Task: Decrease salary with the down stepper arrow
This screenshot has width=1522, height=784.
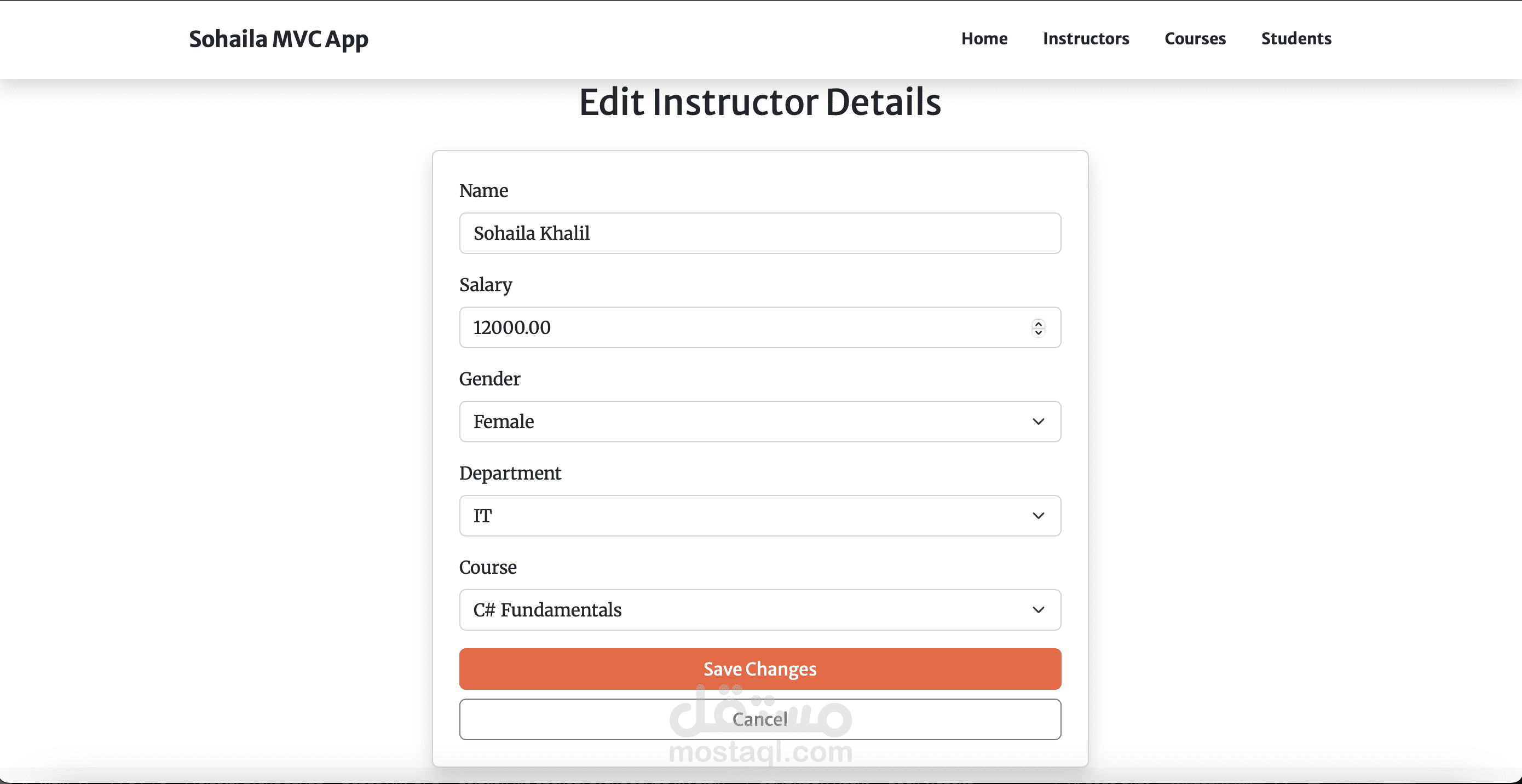Action: [1038, 332]
